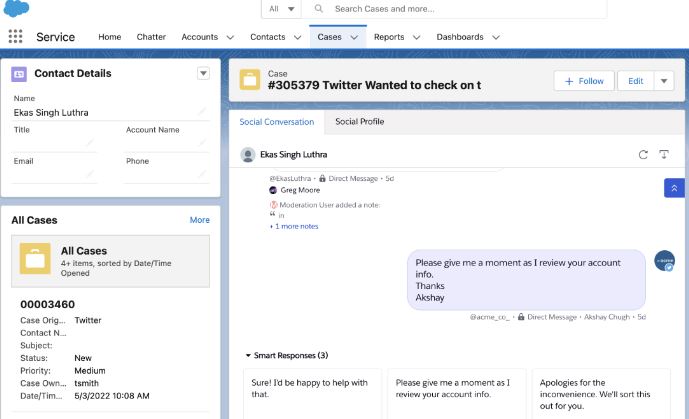Click the Edit case button
The height and width of the screenshot is (419, 689).
click(x=635, y=81)
